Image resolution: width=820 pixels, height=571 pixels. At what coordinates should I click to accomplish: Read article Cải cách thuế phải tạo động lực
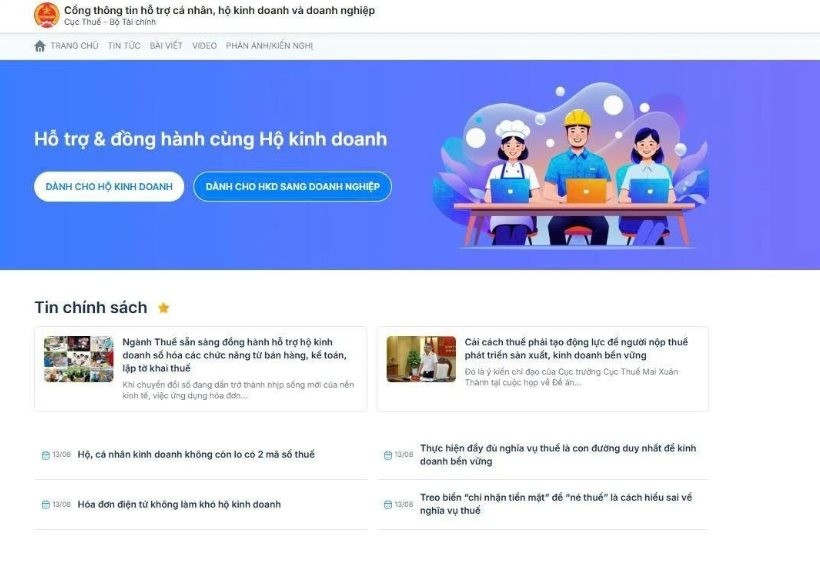pyautogui.click(x=576, y=349)
